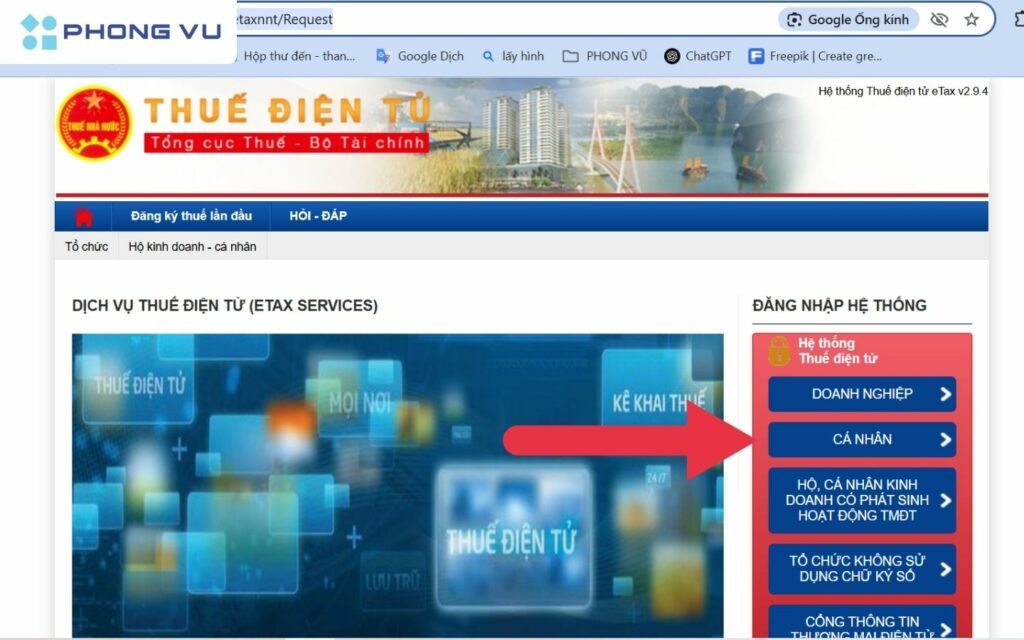
Task: Switch to the Tổ chức tab
Action: point(86,246)
